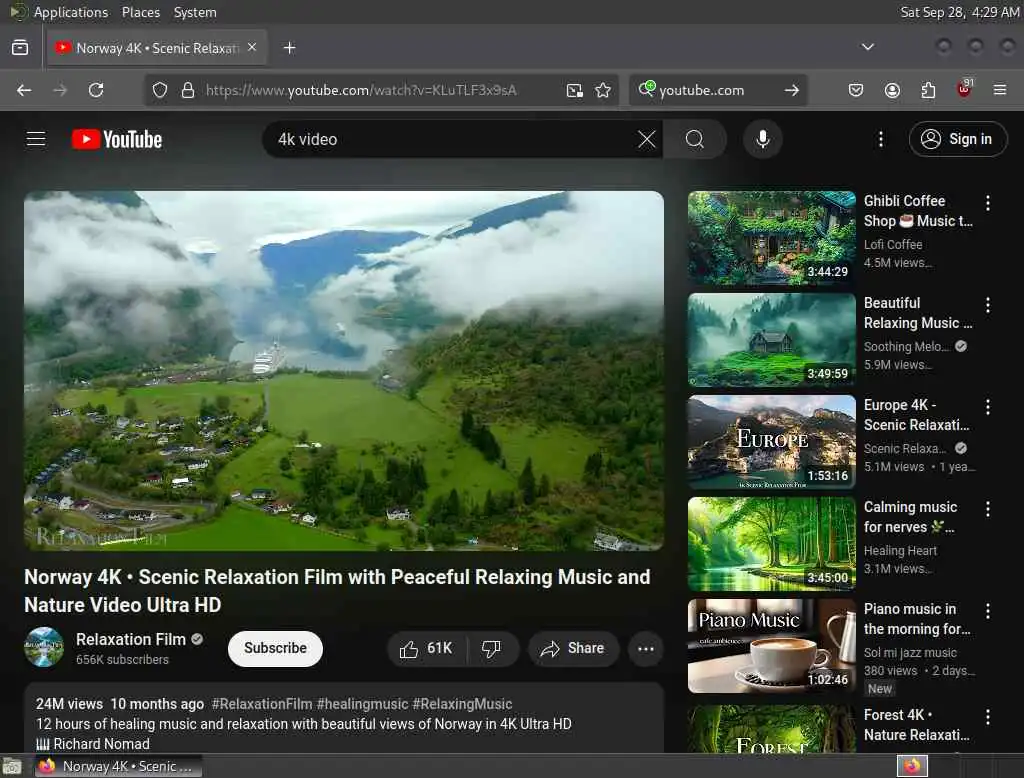This screenshot has width=1024, height=778.
Task: Click the browser address bar URL
Action: point(361,90)
